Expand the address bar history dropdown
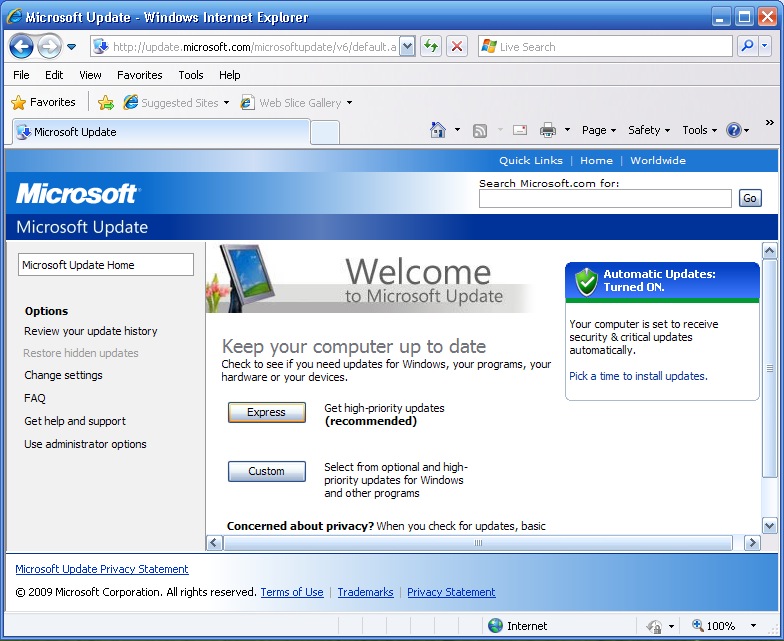Viewport: 784px width, 641px height. 408,47
